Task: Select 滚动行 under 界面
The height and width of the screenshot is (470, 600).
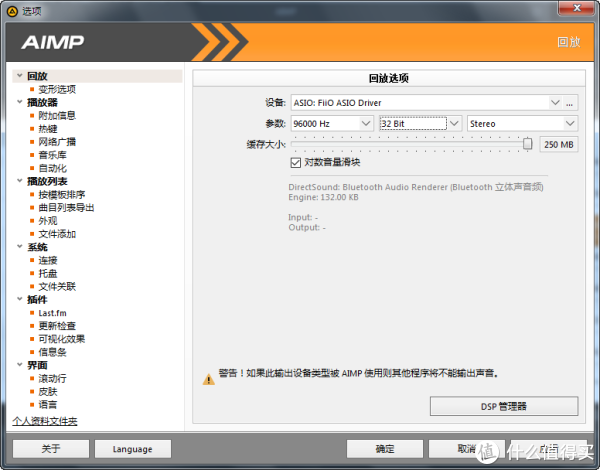Action: [52, 379]
